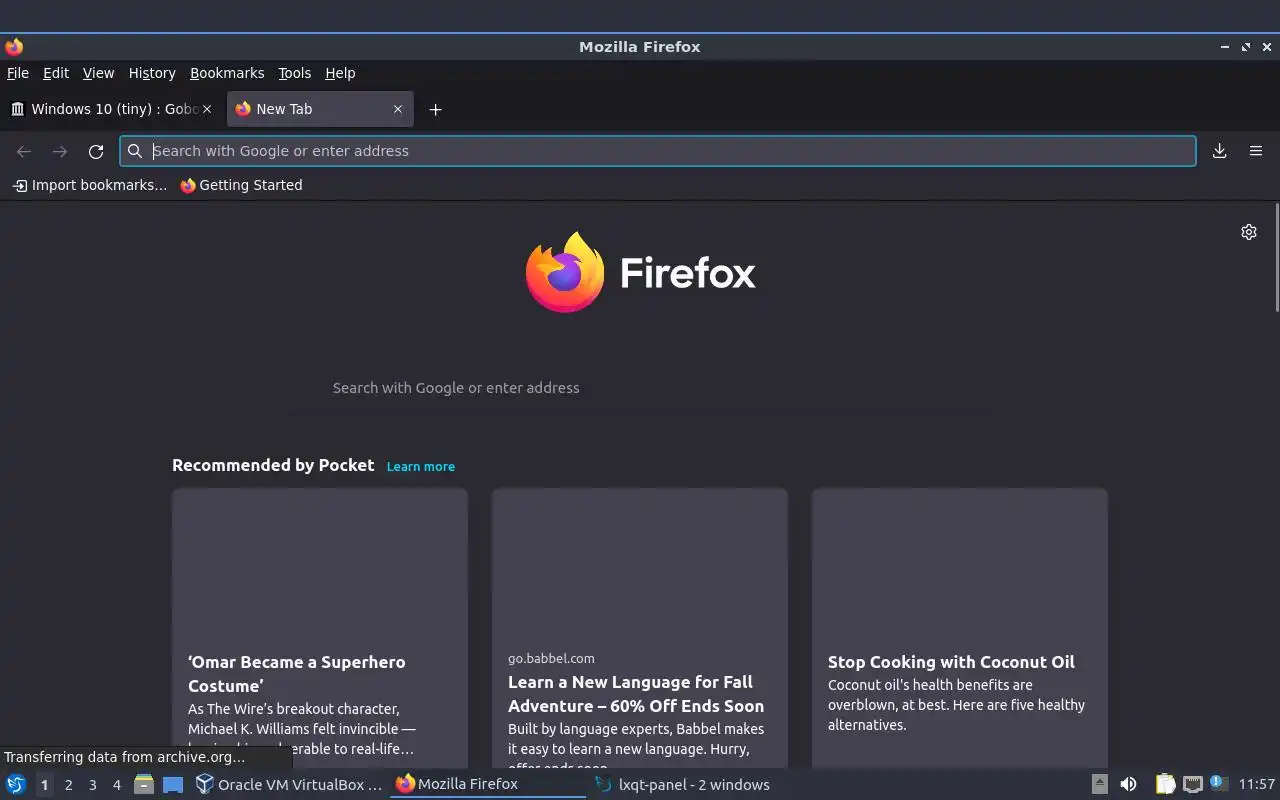Open the Help menu

(340, 73)
